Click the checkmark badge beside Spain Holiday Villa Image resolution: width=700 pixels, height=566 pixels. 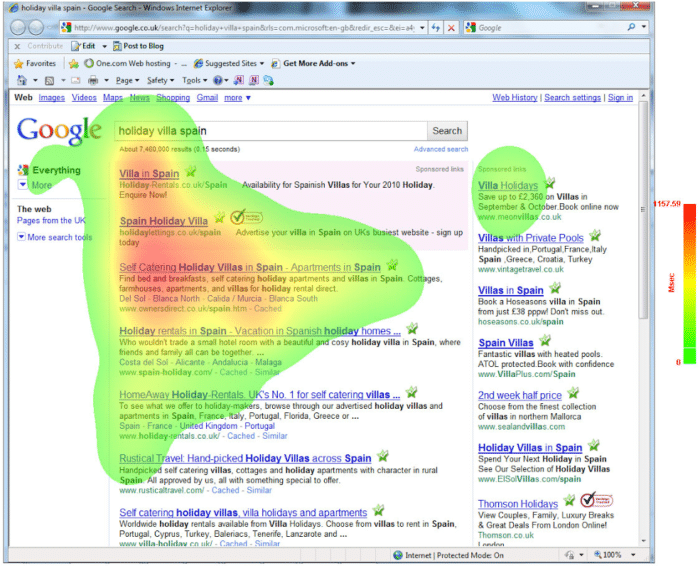coord(246,217)
